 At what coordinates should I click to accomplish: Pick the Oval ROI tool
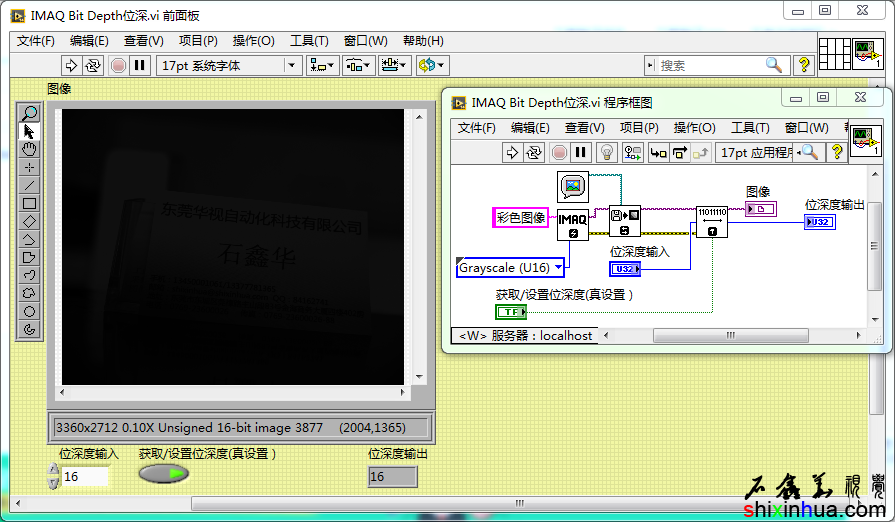29,311
